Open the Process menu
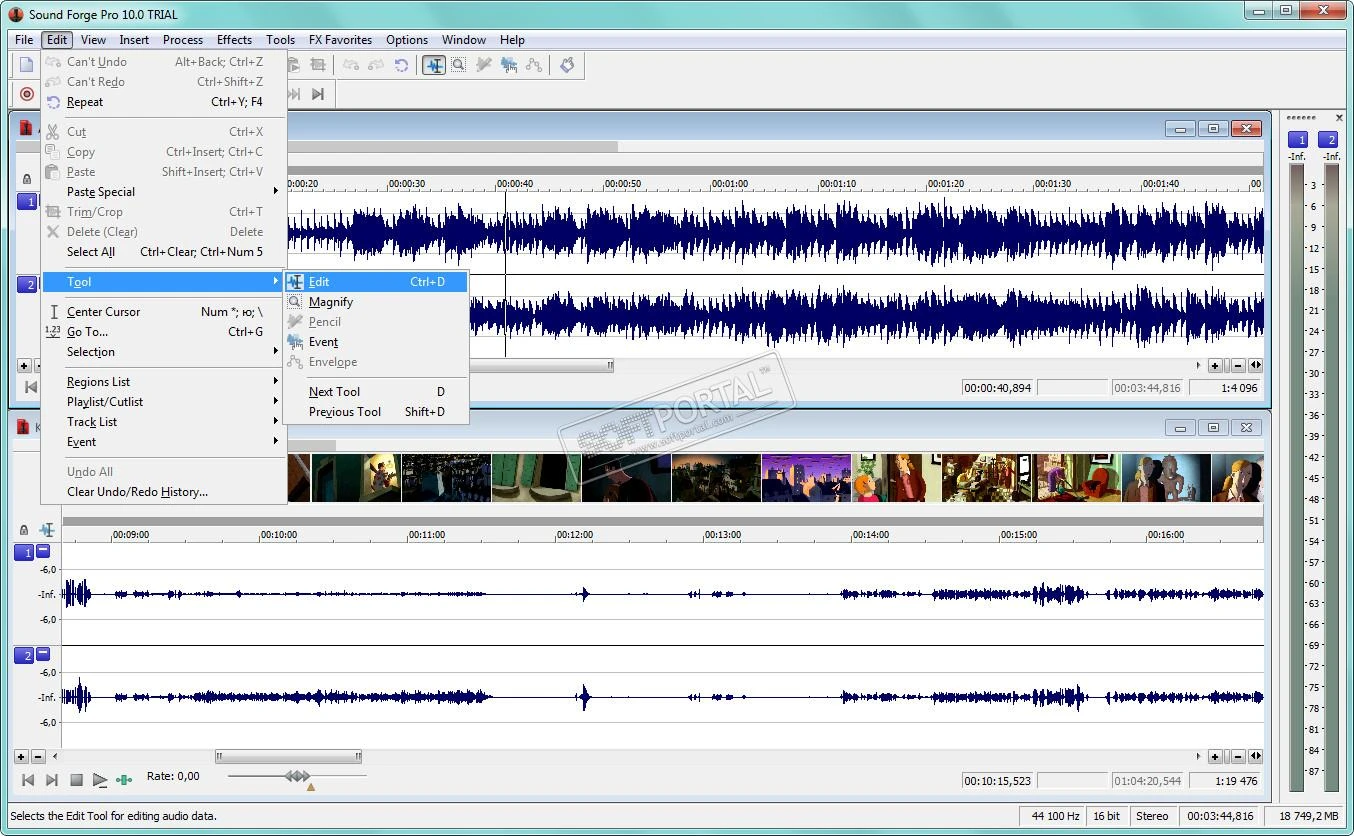Image resolution: width=1354 pixels, height=836 pixels. point(183,40)
